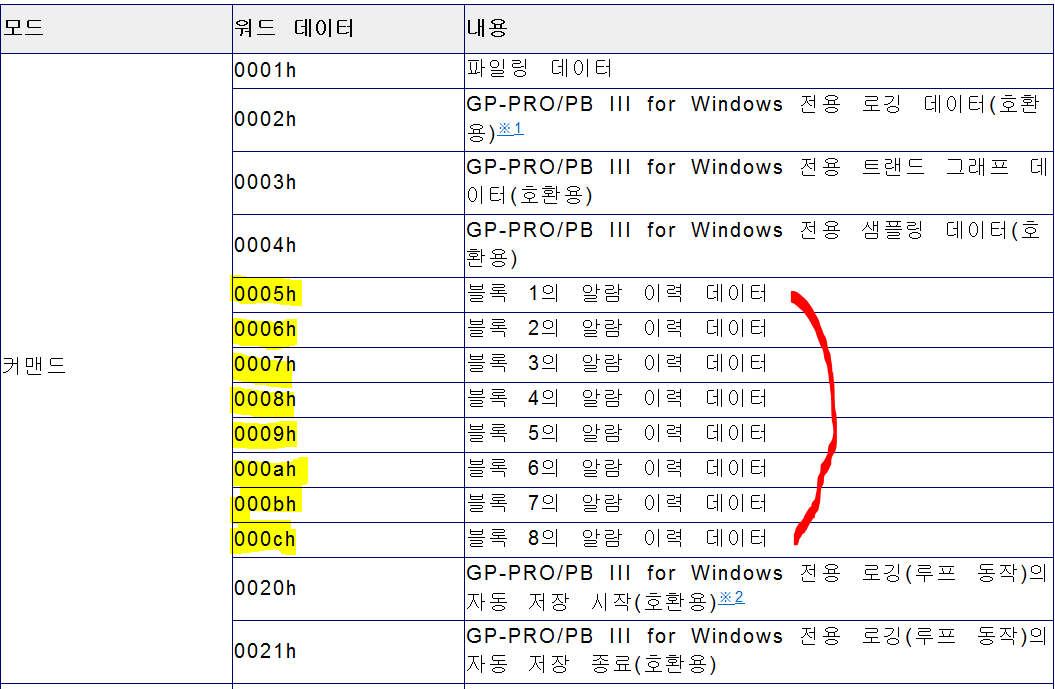Click the 샘플링 데이터 description
The image size is (1055, 689).
click(754, 244)
